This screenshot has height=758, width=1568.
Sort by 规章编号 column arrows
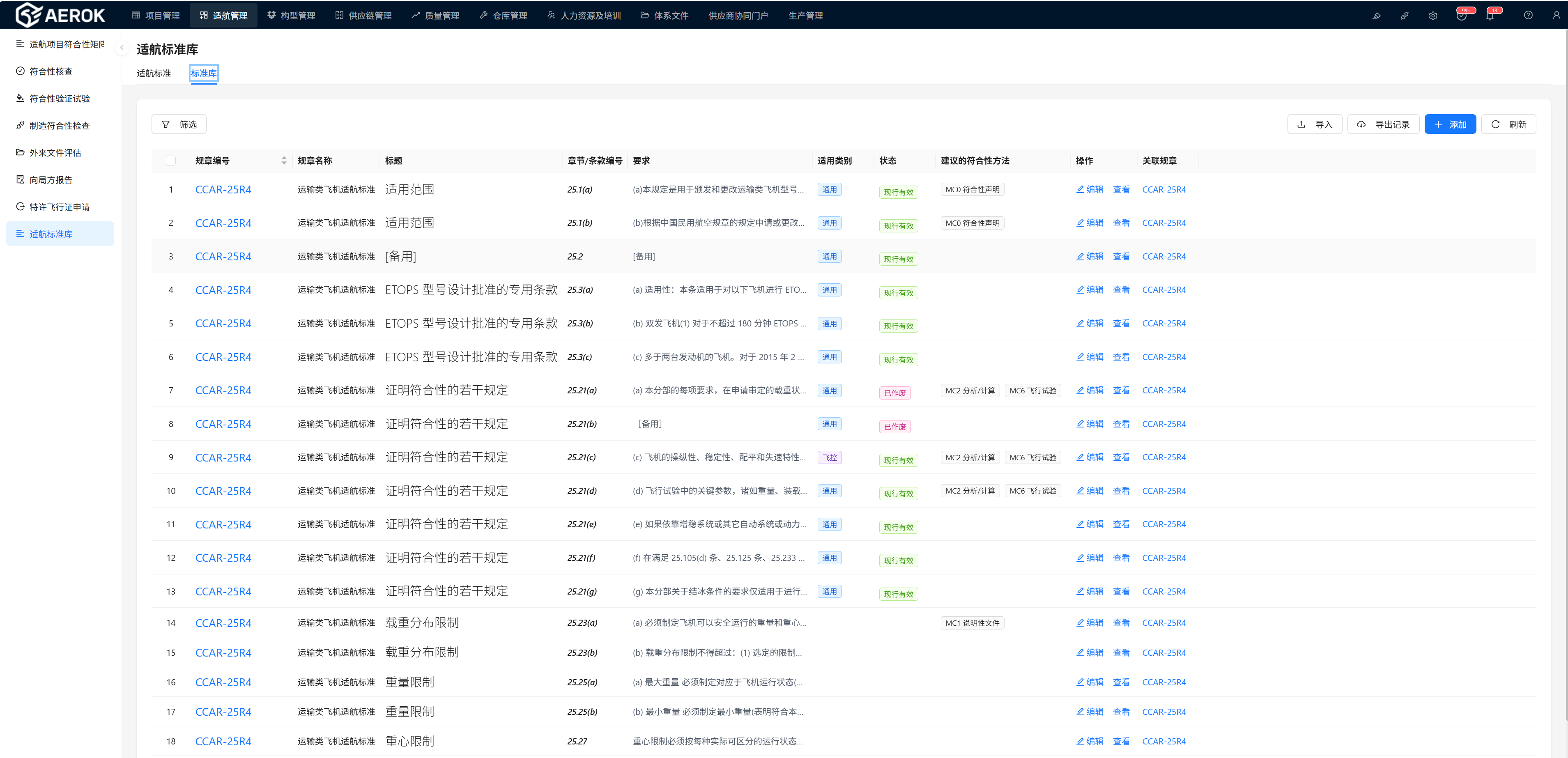[284, 161]
